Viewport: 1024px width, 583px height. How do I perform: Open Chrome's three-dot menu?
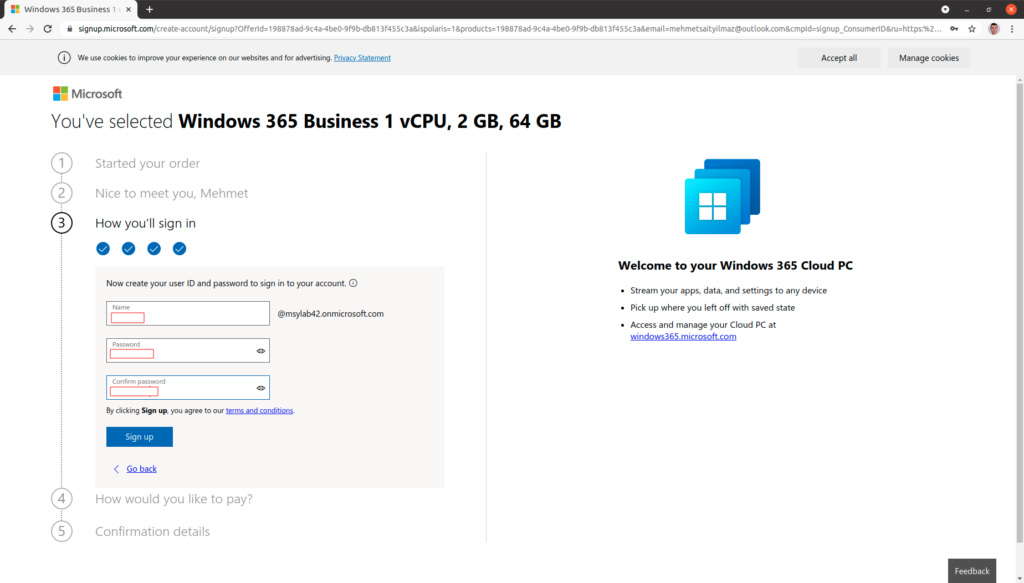click(1012, 29)
